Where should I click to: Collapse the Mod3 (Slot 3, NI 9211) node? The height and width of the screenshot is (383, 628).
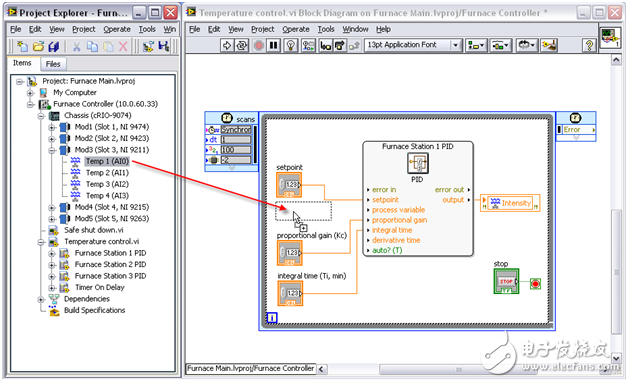click(x=52, y=150)
